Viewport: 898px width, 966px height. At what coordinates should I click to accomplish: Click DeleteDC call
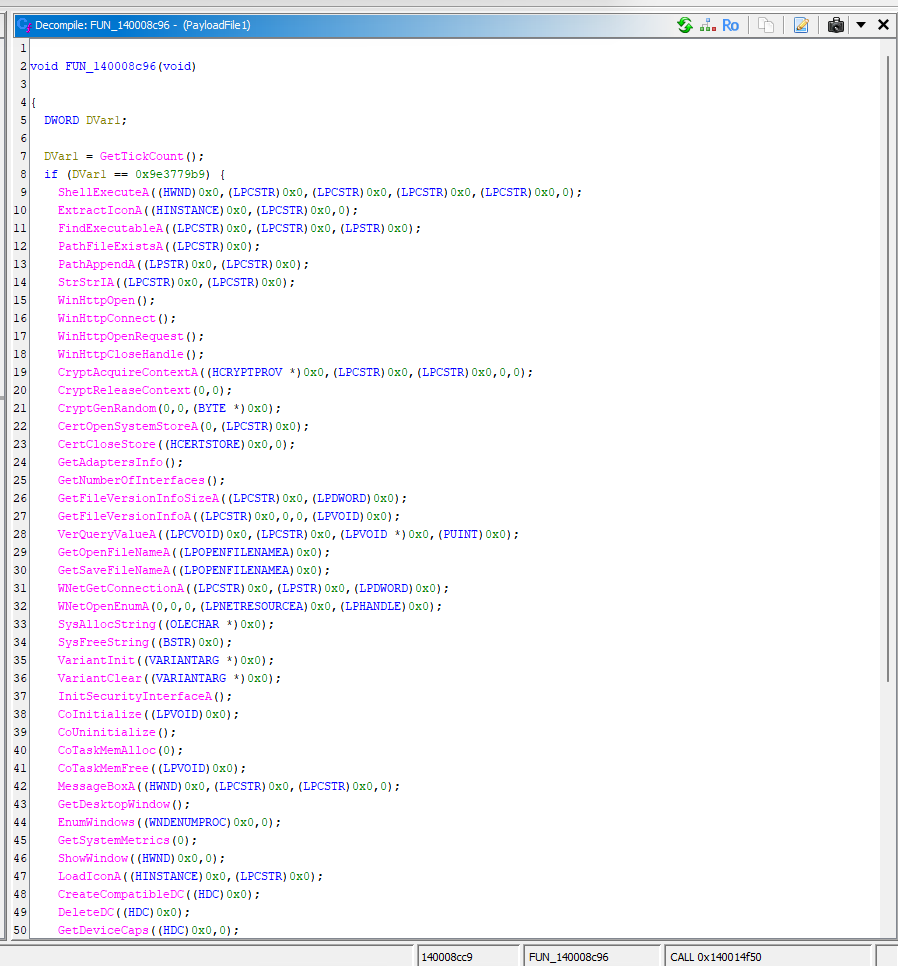coord(86,912)
